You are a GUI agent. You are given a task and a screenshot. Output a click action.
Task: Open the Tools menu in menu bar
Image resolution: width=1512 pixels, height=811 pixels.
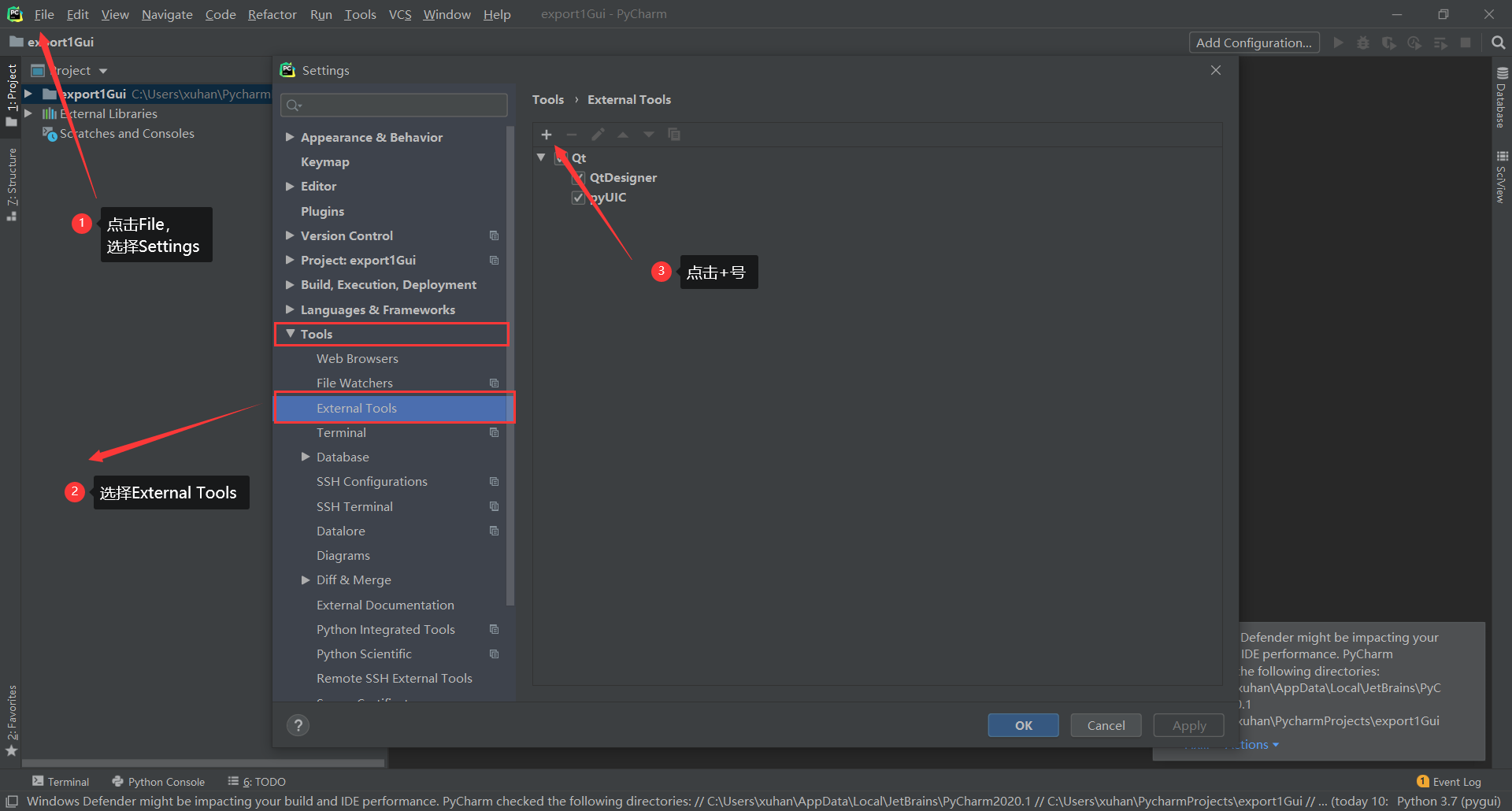(x=360, y=14)
